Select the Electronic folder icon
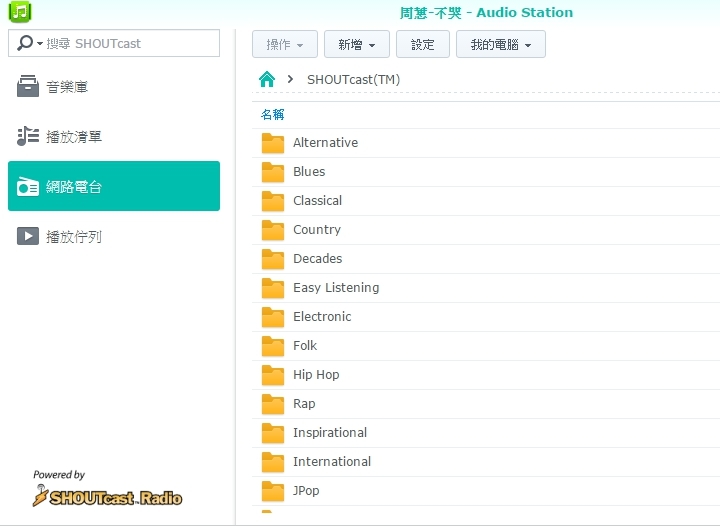Image resolution: width=720 pixels, height=526 pixels. pyautogui.click(x=273, y=317)
